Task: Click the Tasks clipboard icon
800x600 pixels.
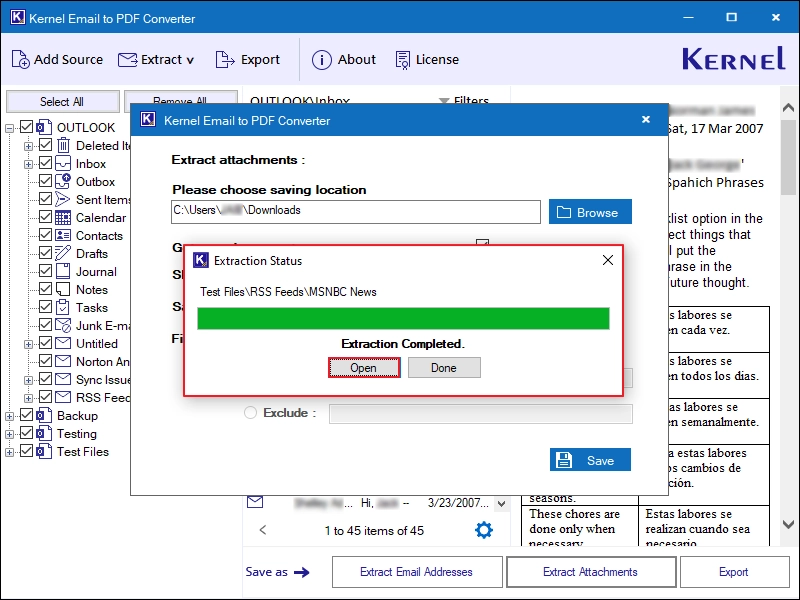Action: [x=63, y=308]
